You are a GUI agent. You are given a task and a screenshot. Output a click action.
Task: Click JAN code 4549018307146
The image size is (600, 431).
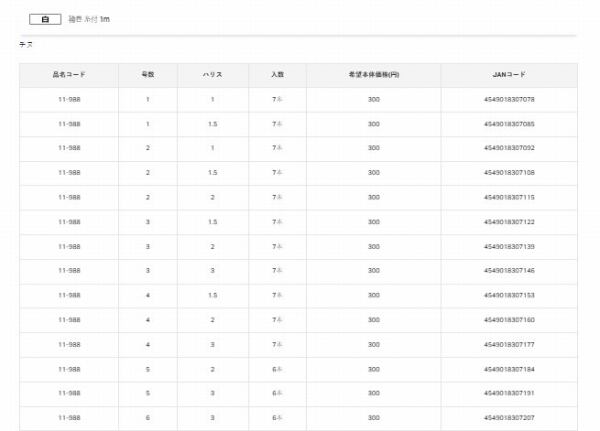tap(509, 271)
